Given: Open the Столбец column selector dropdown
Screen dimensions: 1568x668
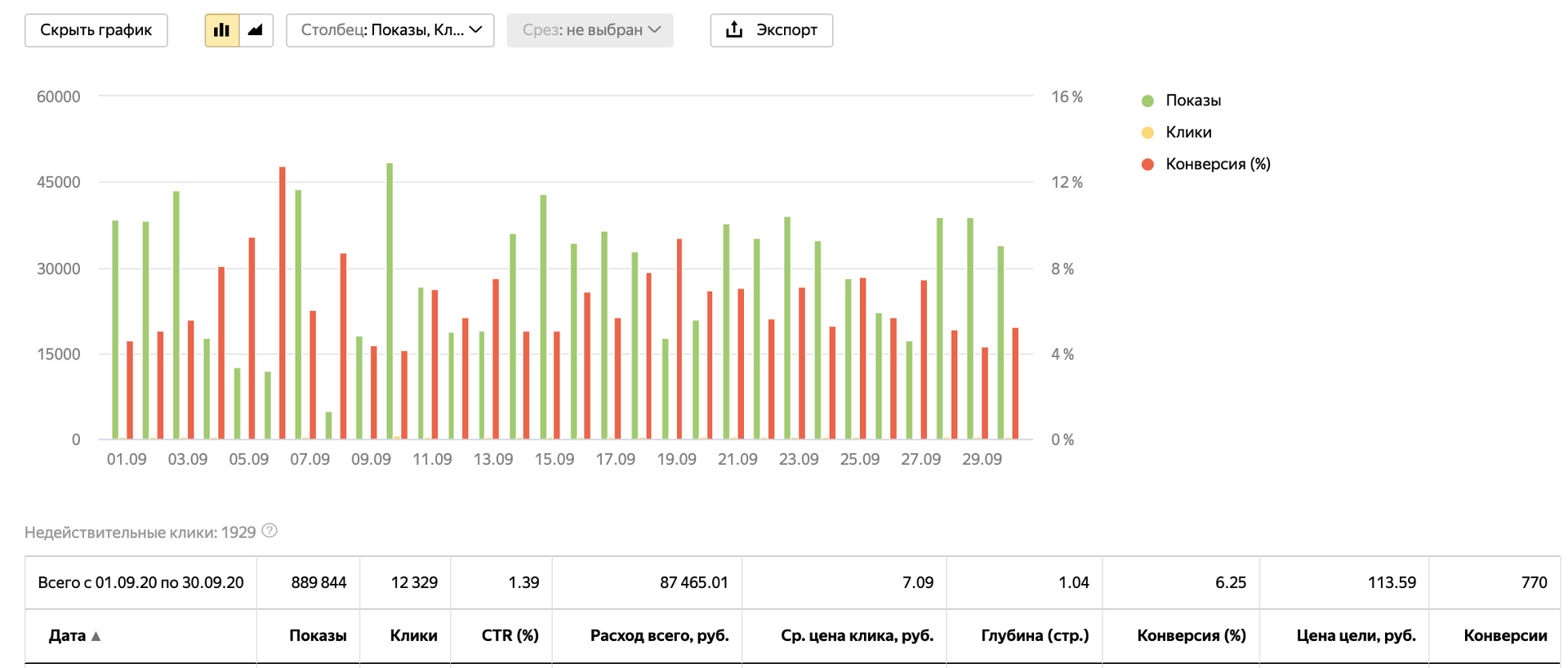Looking at the screenshot, I should point(390,30).
